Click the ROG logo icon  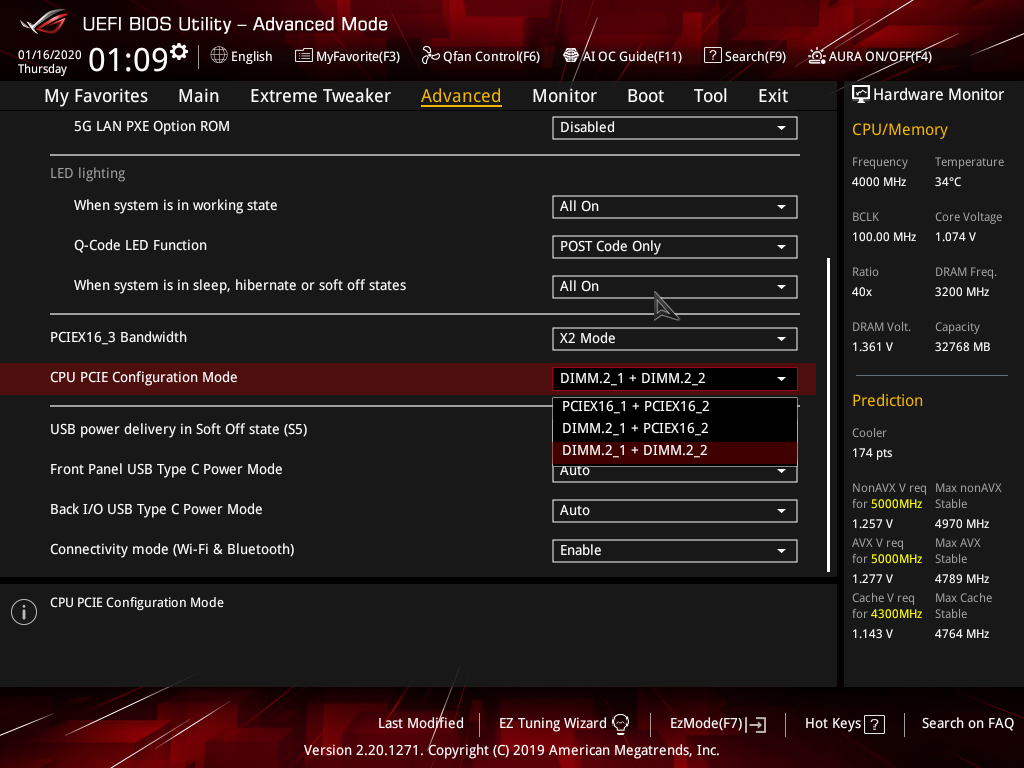tap(44, 23)
